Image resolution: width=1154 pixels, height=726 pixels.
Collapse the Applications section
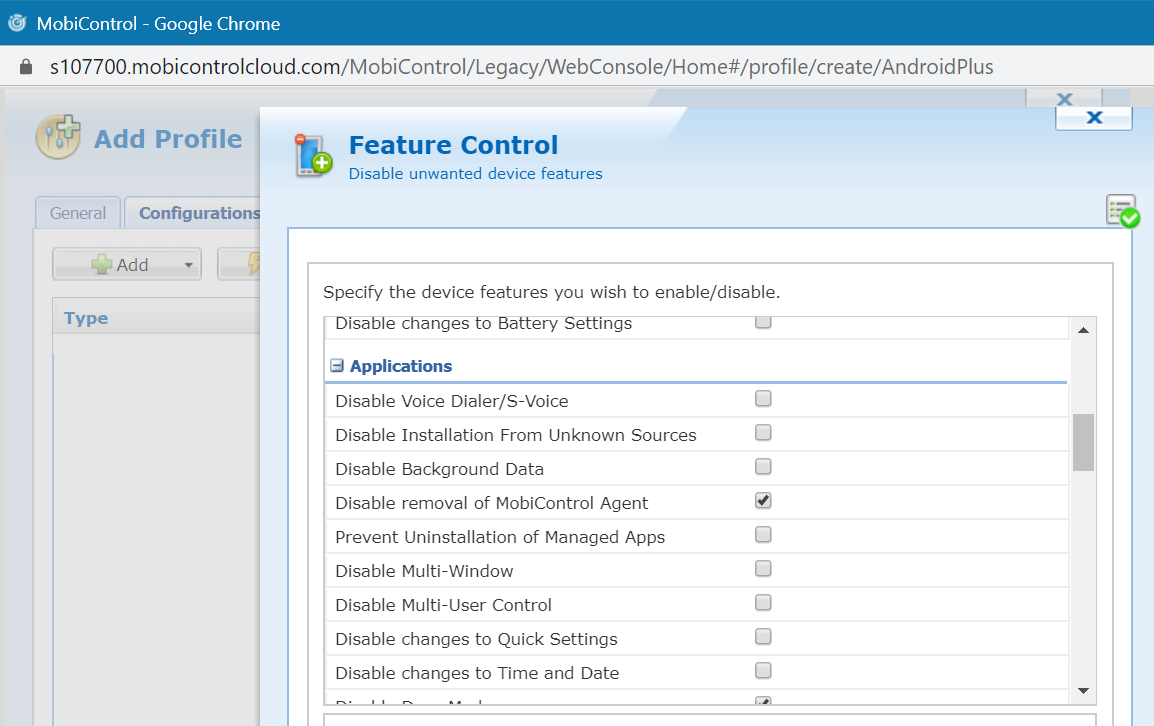337,366
